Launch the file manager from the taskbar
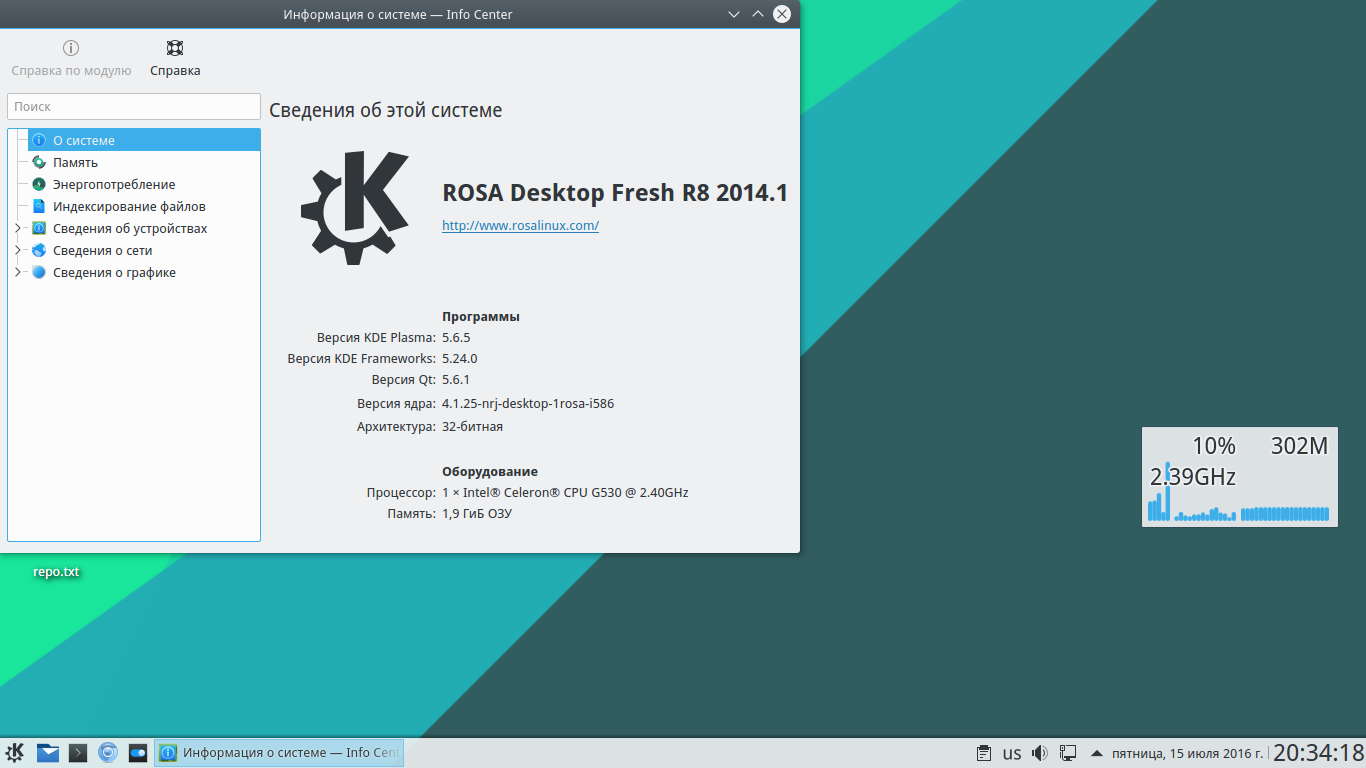This screenshot has width=1366, height=768. (x=48, y=753)
